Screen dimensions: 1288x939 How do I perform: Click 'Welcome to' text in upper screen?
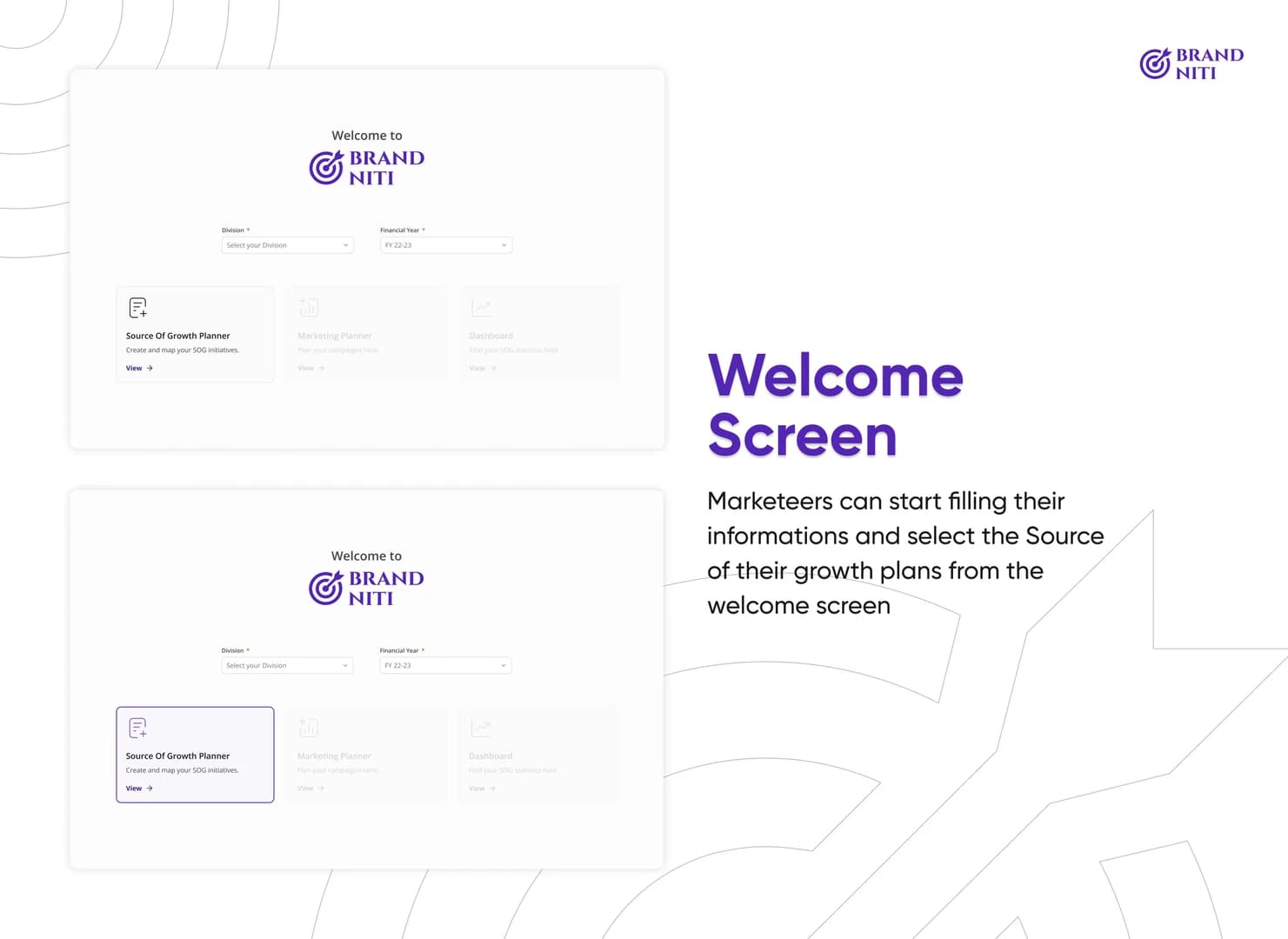367,136
